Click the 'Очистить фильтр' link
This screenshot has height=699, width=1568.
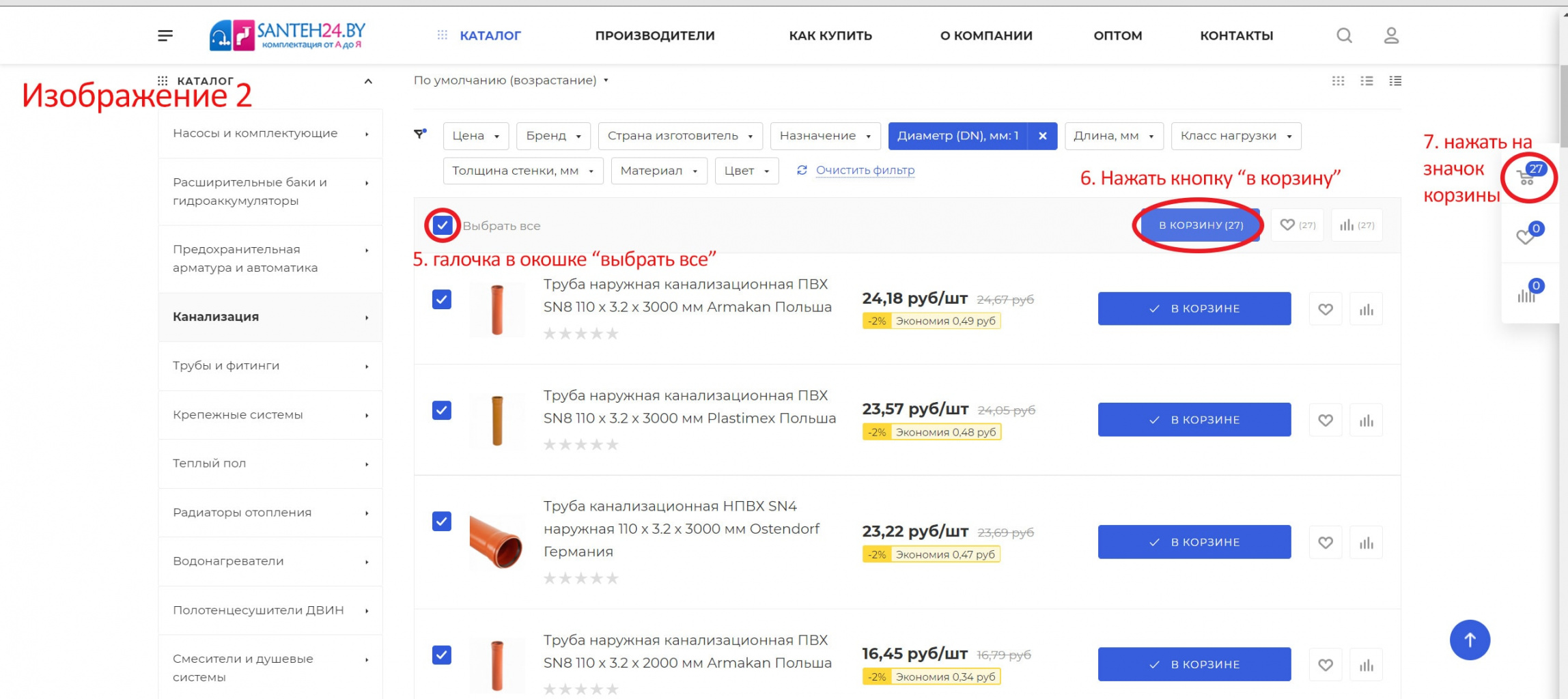tap(865, 170)
